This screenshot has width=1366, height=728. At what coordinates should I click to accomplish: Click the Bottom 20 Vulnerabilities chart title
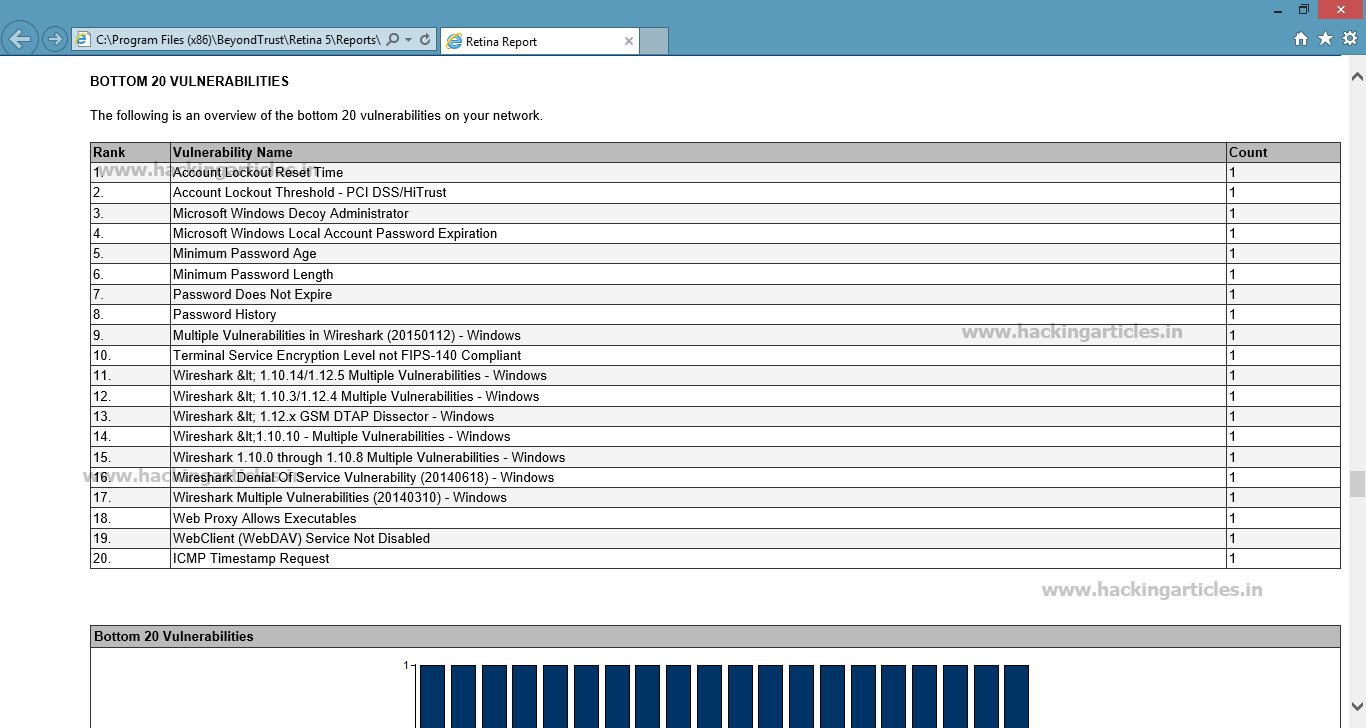click(174, 636)
